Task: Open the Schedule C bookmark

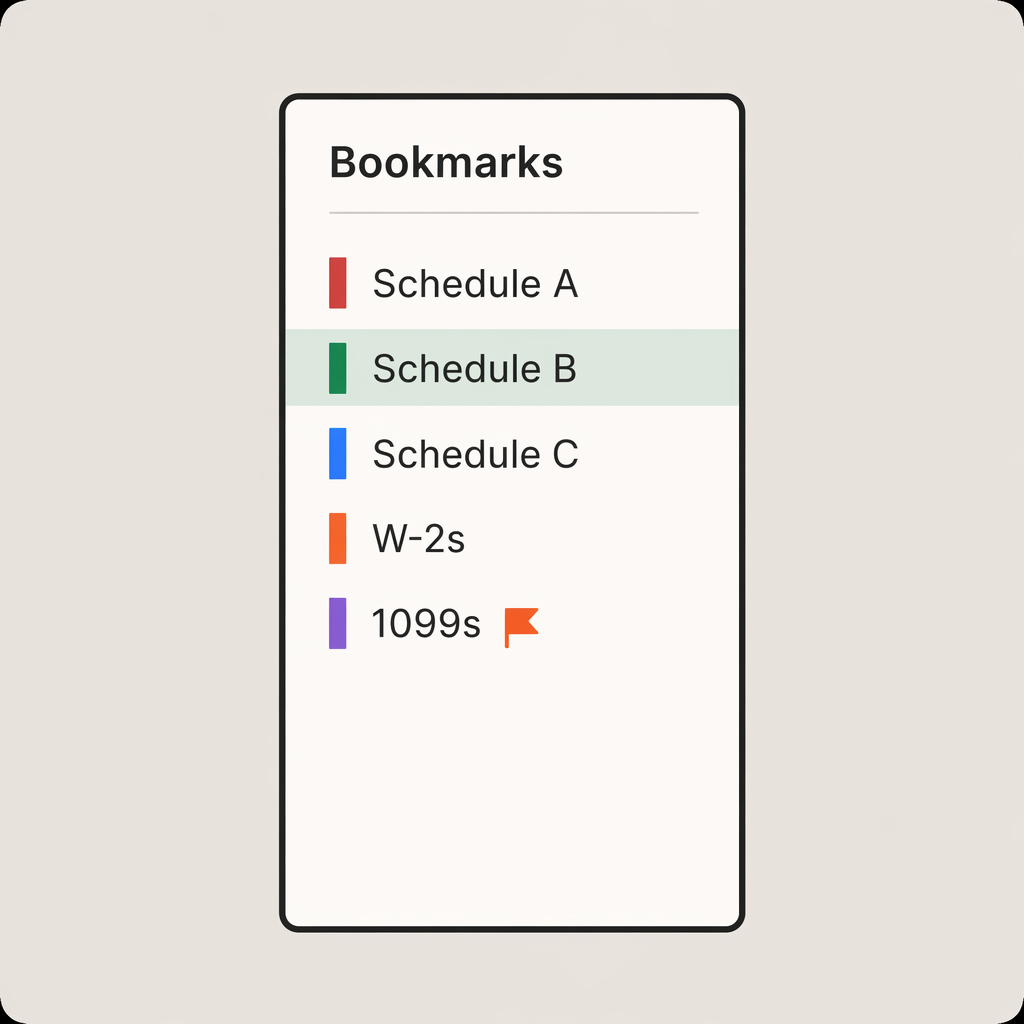Action: pos(475,453)
